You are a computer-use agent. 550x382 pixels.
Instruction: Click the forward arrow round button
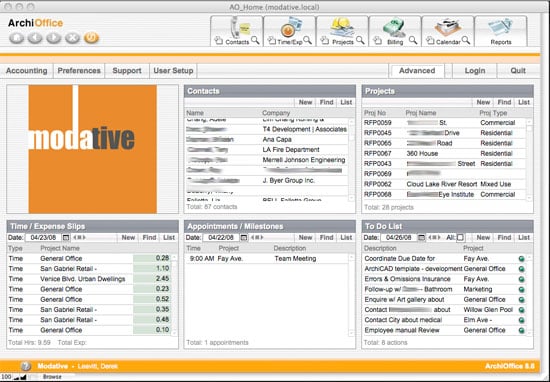[x=54, y=37]
